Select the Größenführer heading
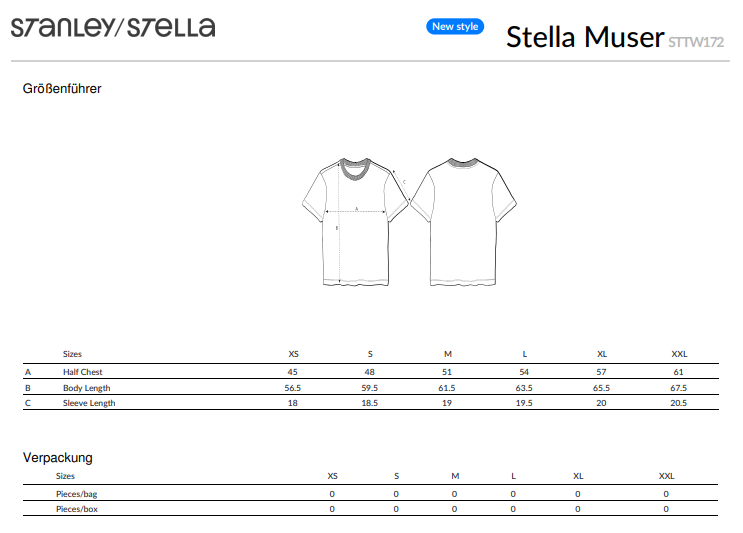This screenshot has height=533, width=743. [62, 89]
